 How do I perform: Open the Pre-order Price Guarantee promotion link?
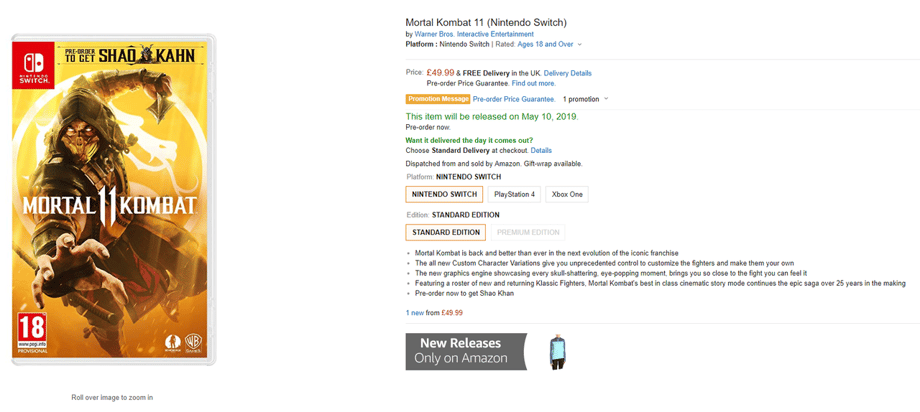coord(513,99)
